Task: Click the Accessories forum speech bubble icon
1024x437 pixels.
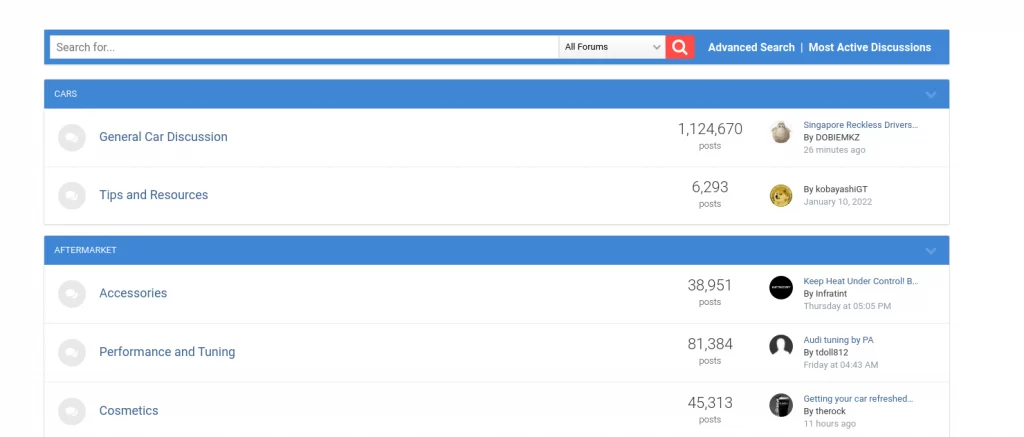Action: click(72, 294)
